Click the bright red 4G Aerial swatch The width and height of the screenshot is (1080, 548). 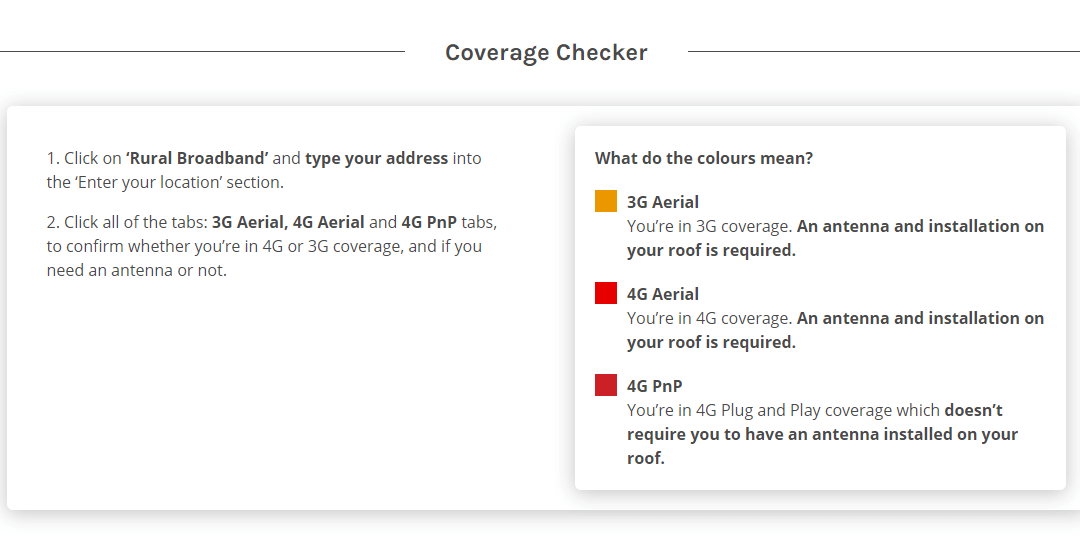(x=605, y=293)
